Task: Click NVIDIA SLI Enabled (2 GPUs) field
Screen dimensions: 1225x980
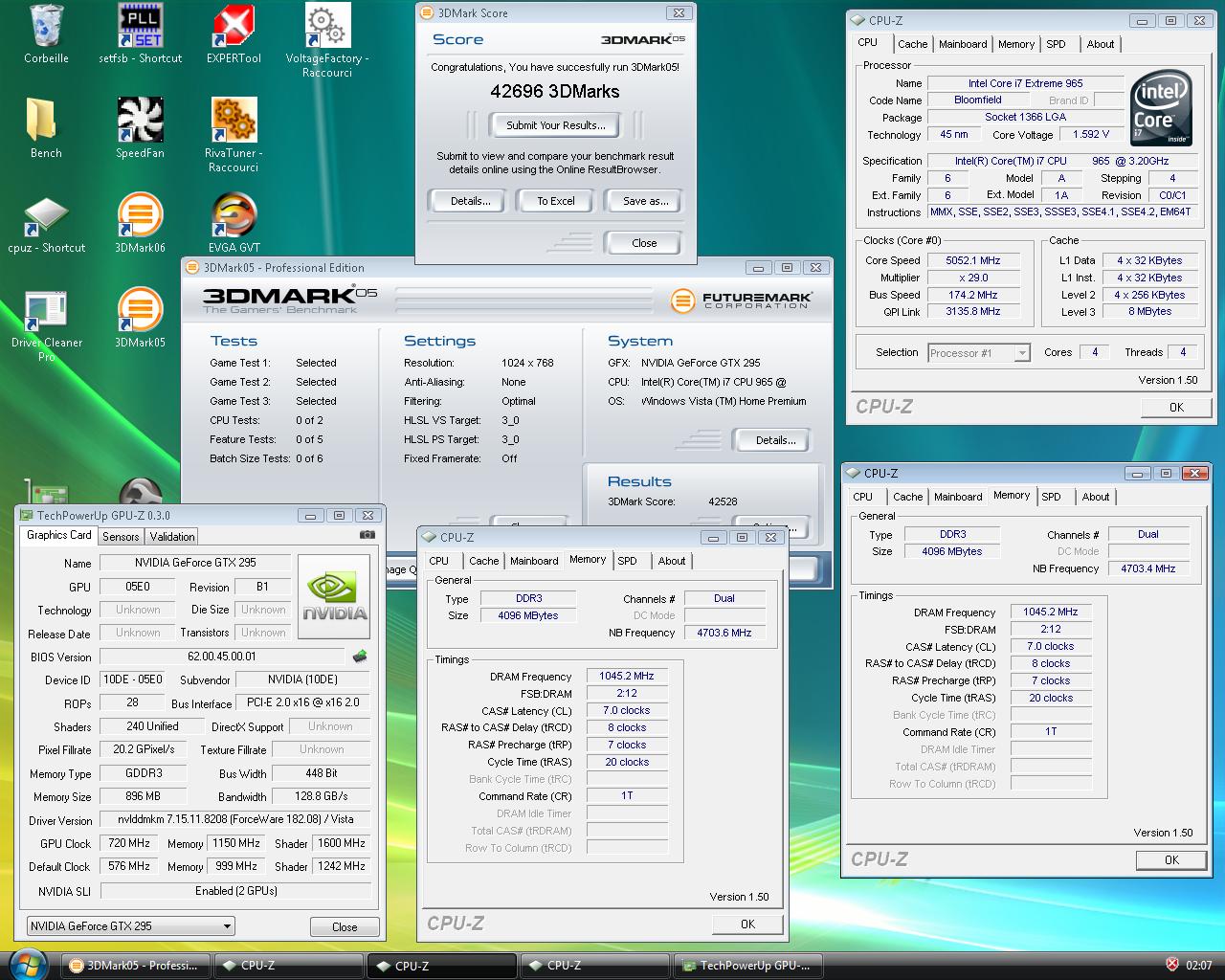Action: [x=235, y=890]
